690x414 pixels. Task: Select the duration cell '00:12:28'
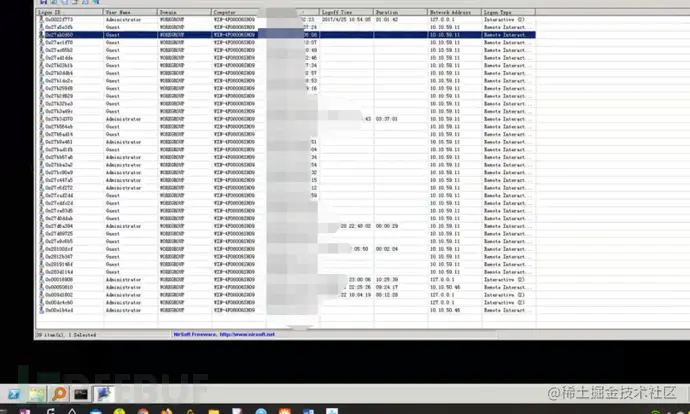click(x=387, y=295)
